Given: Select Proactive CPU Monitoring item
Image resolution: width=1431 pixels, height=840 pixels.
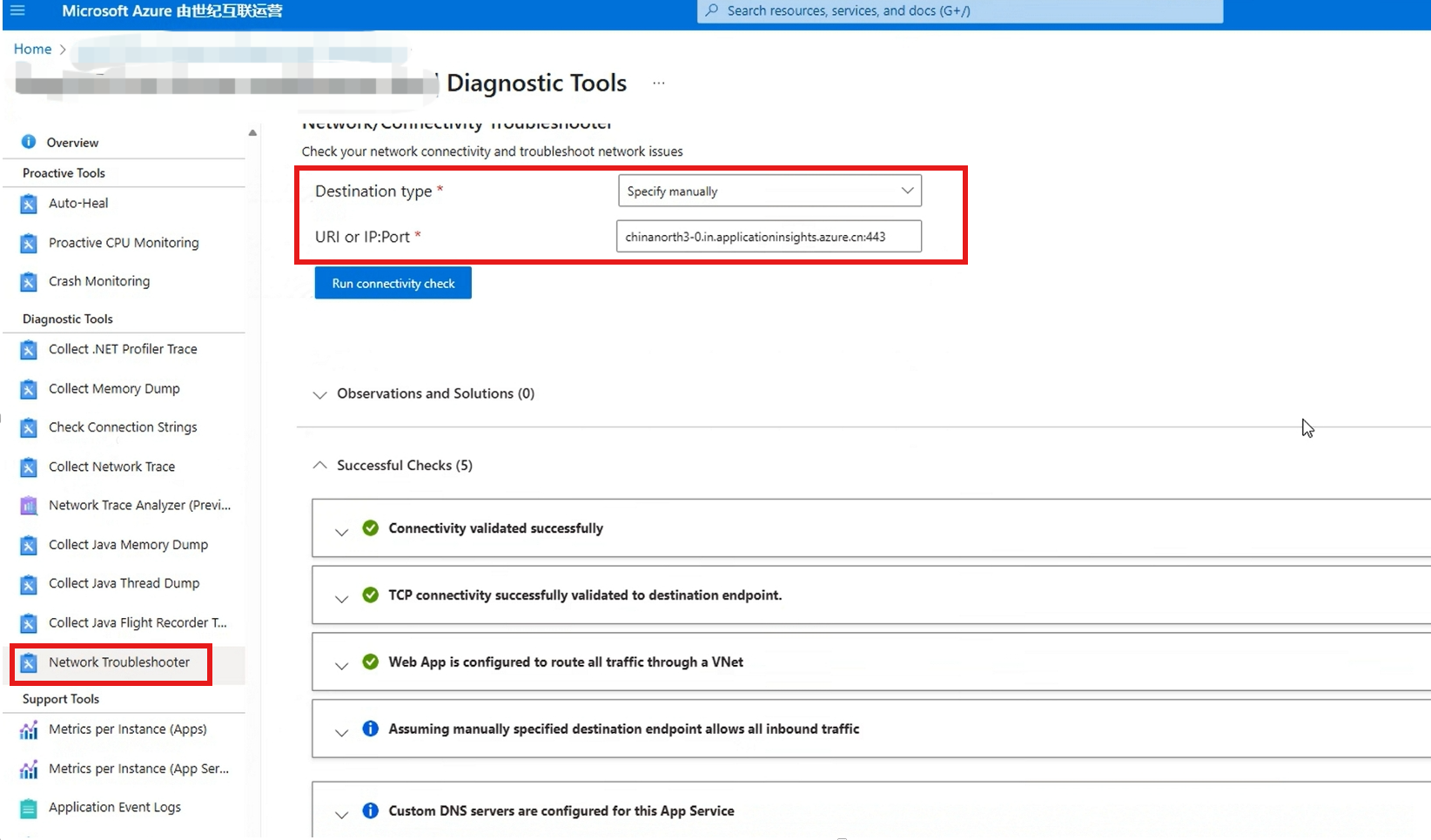Looking at the screenshot, I should pos(124,243).
